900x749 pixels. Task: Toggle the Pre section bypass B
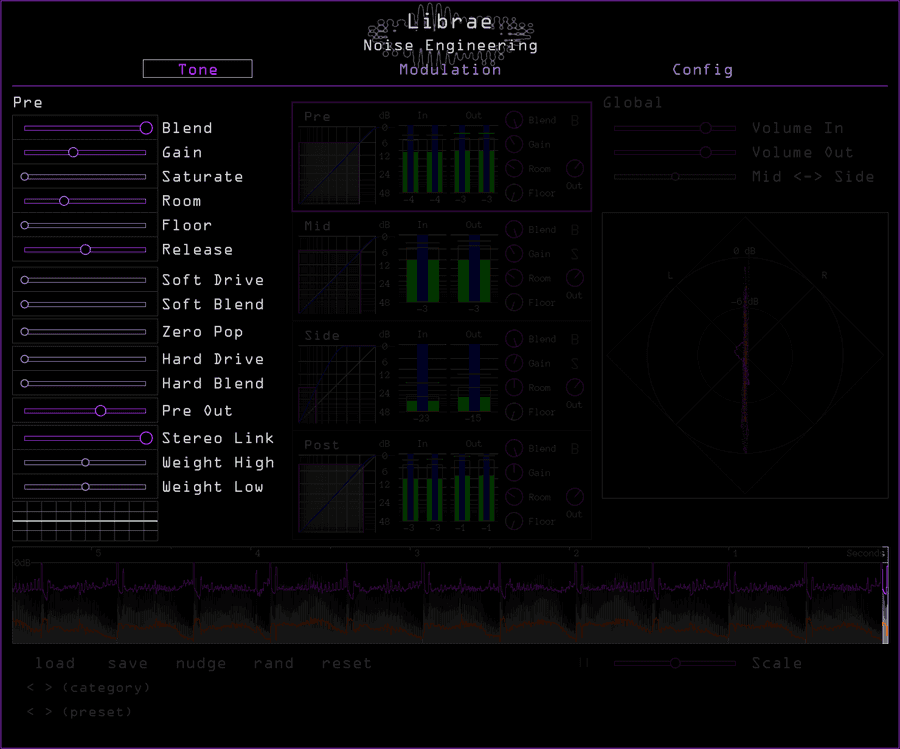tap(575, 121)
